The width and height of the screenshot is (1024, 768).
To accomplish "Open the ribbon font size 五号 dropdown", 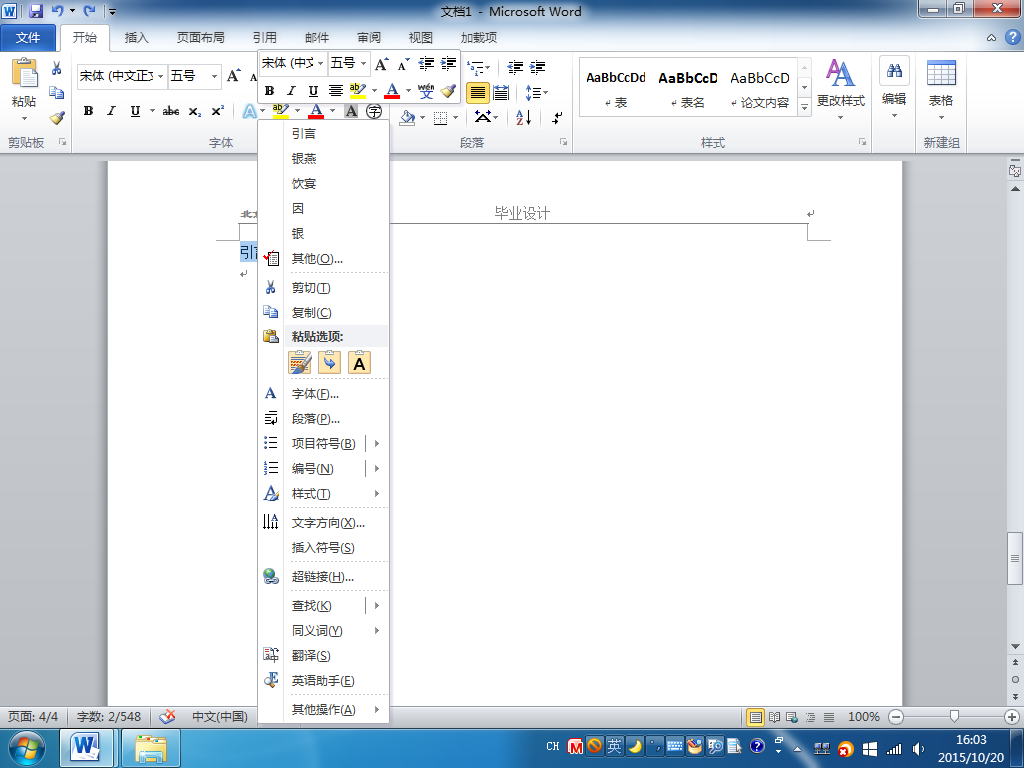I will click(x=214, y=76).
